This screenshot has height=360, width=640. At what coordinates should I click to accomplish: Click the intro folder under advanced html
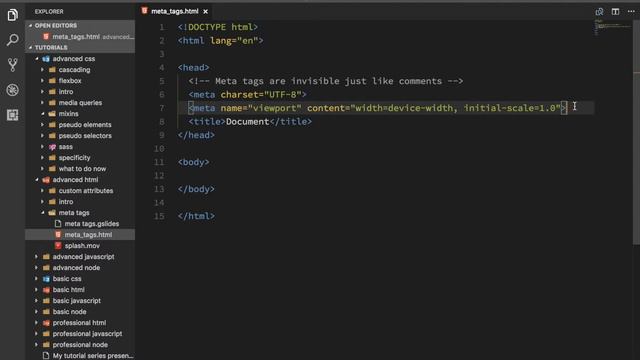66,202
